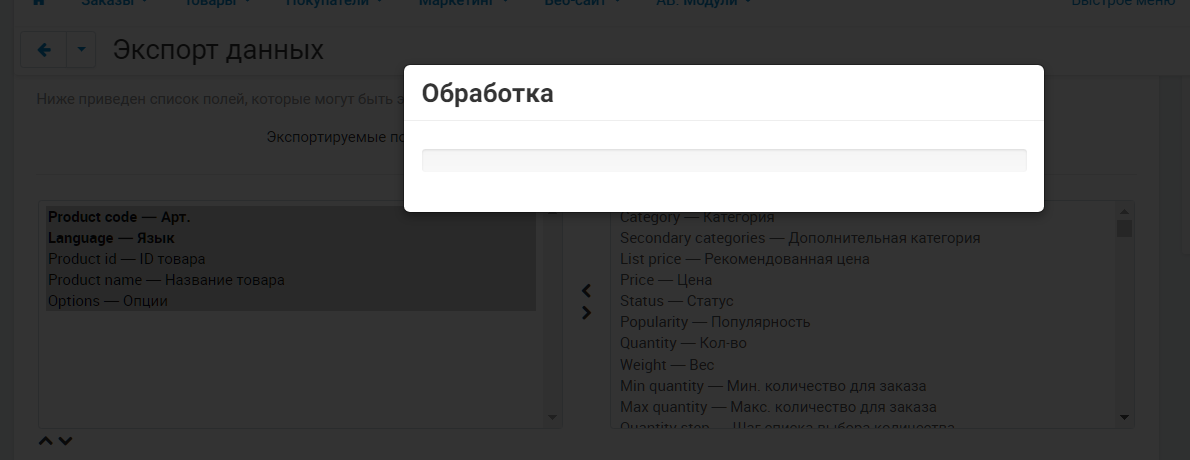Open the dropdown next to back arrow
The height and width of the screenshot is (460, 1190).
coord(81,50)
